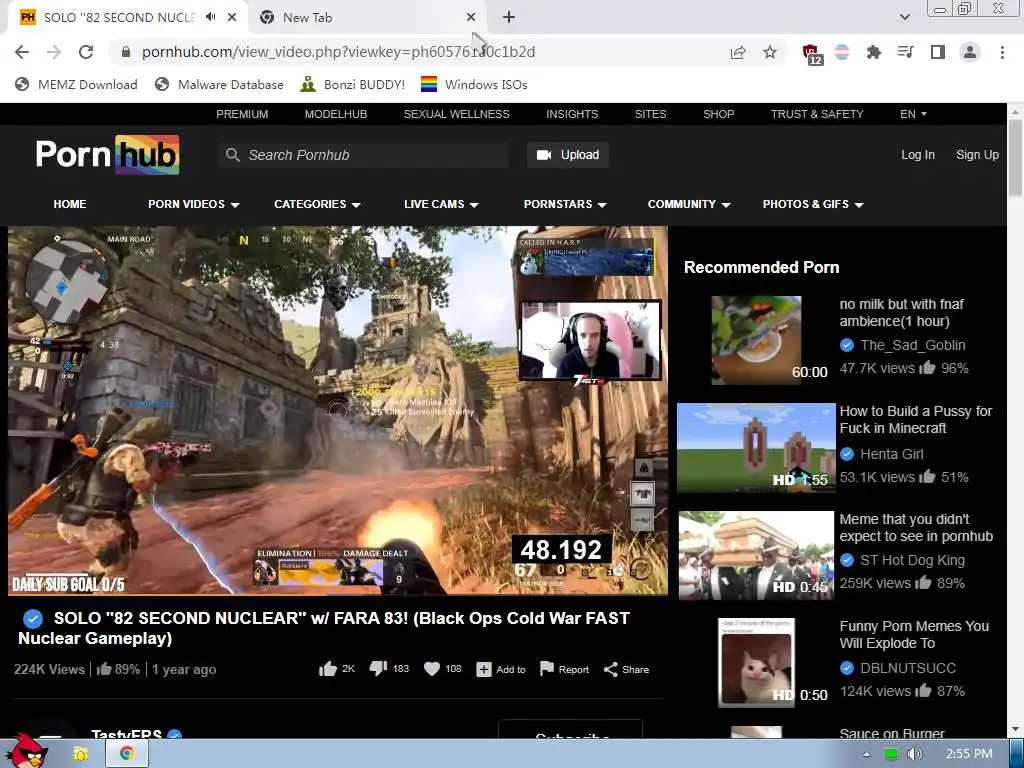This screenshot has height=768, width=1024.
Task: Open the Trust & Safety menu link
Action: (x=817, y=114)
